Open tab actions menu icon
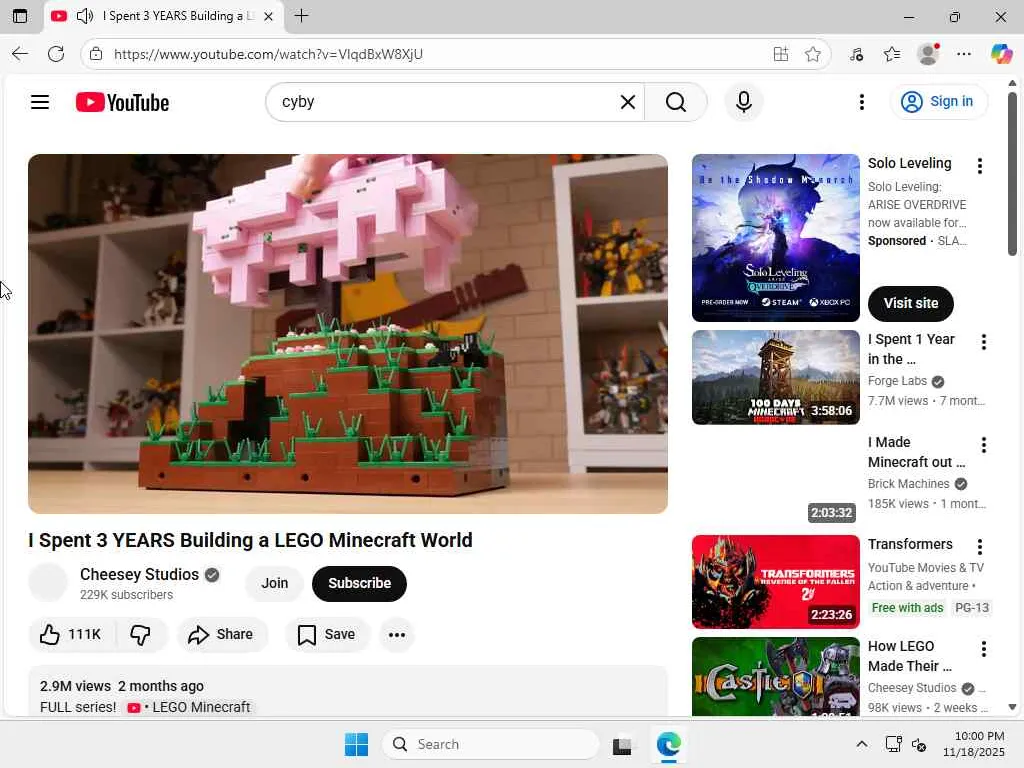The width and height of the screenshot is (1024, 768). (20, 16)
